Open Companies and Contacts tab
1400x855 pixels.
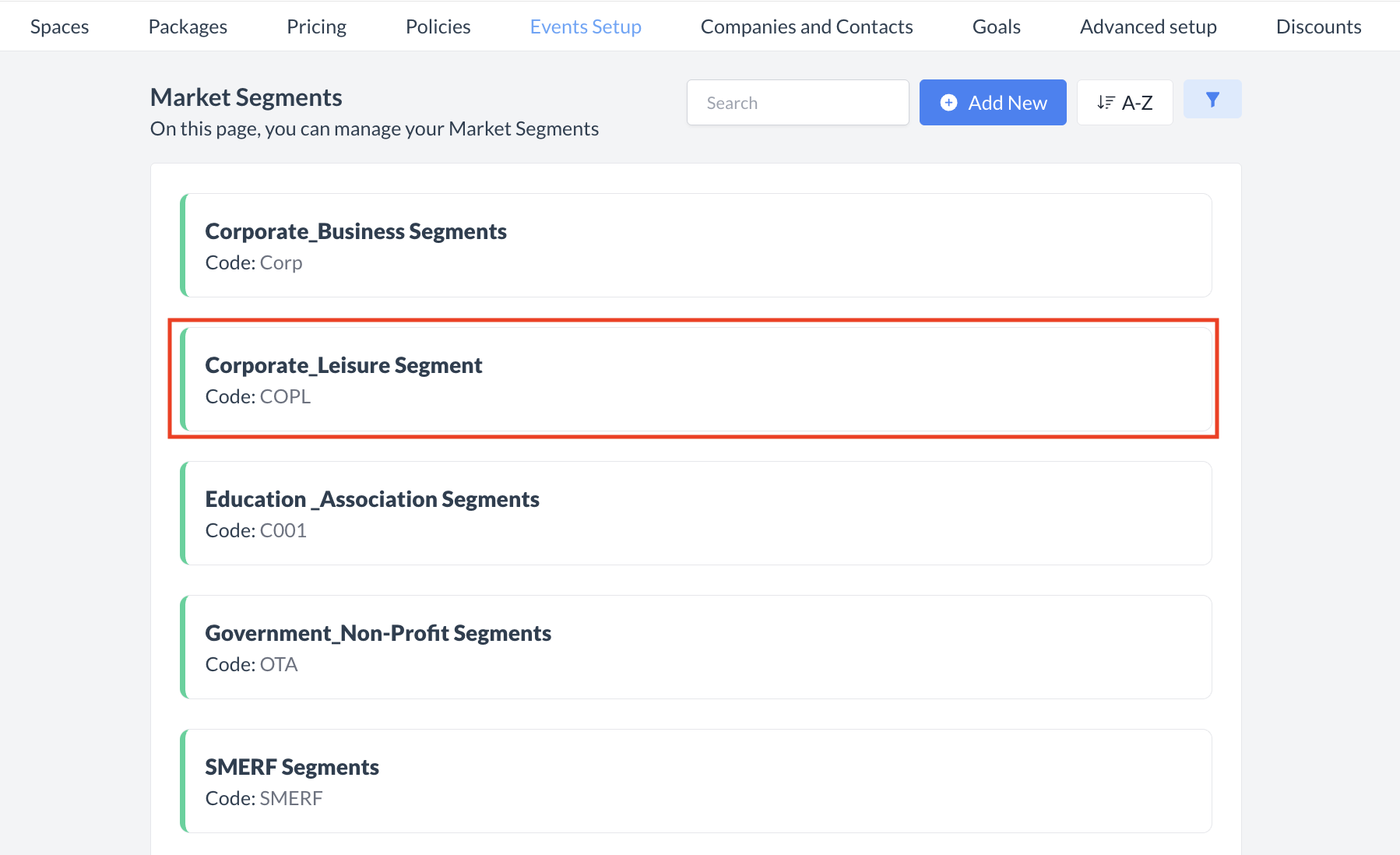tap(807, 26)
